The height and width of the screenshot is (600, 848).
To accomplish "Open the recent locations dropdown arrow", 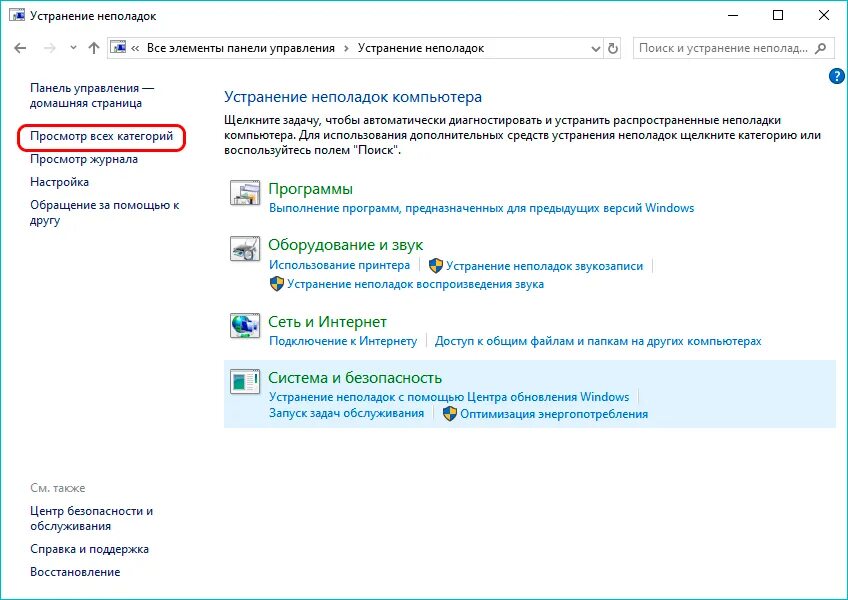I will pos(73,48).
